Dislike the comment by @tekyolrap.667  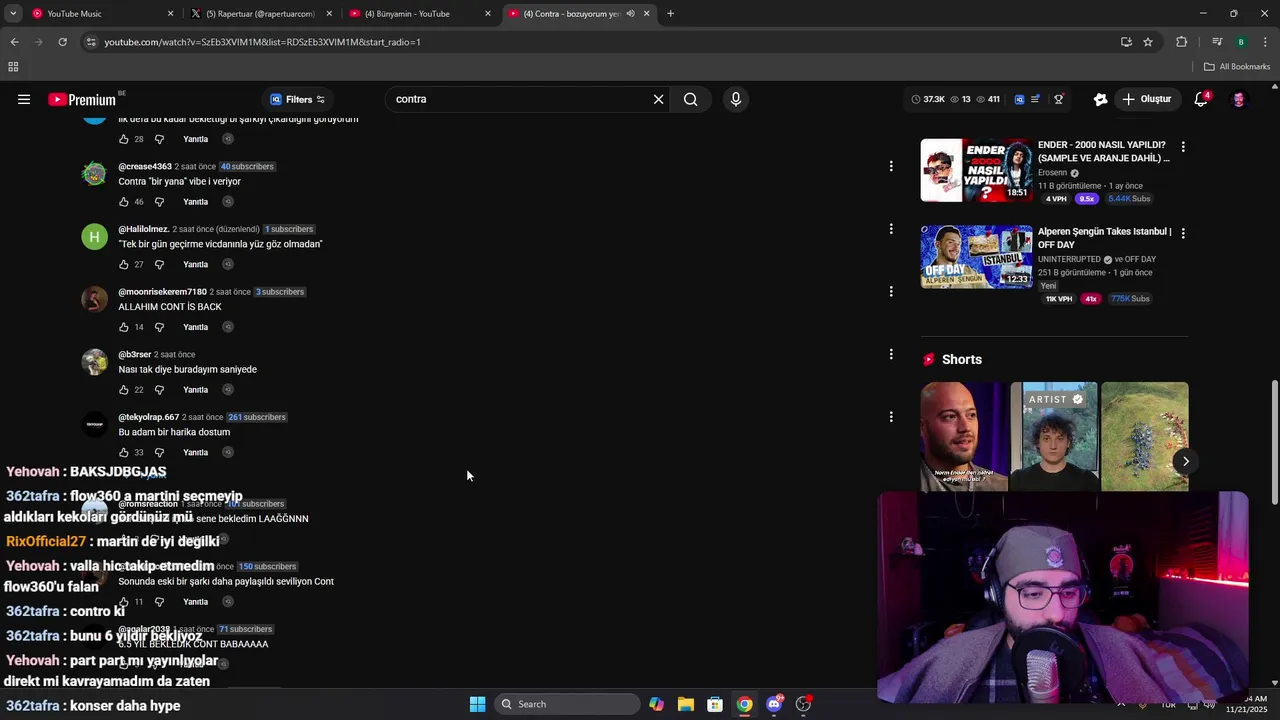click(159, 452)
